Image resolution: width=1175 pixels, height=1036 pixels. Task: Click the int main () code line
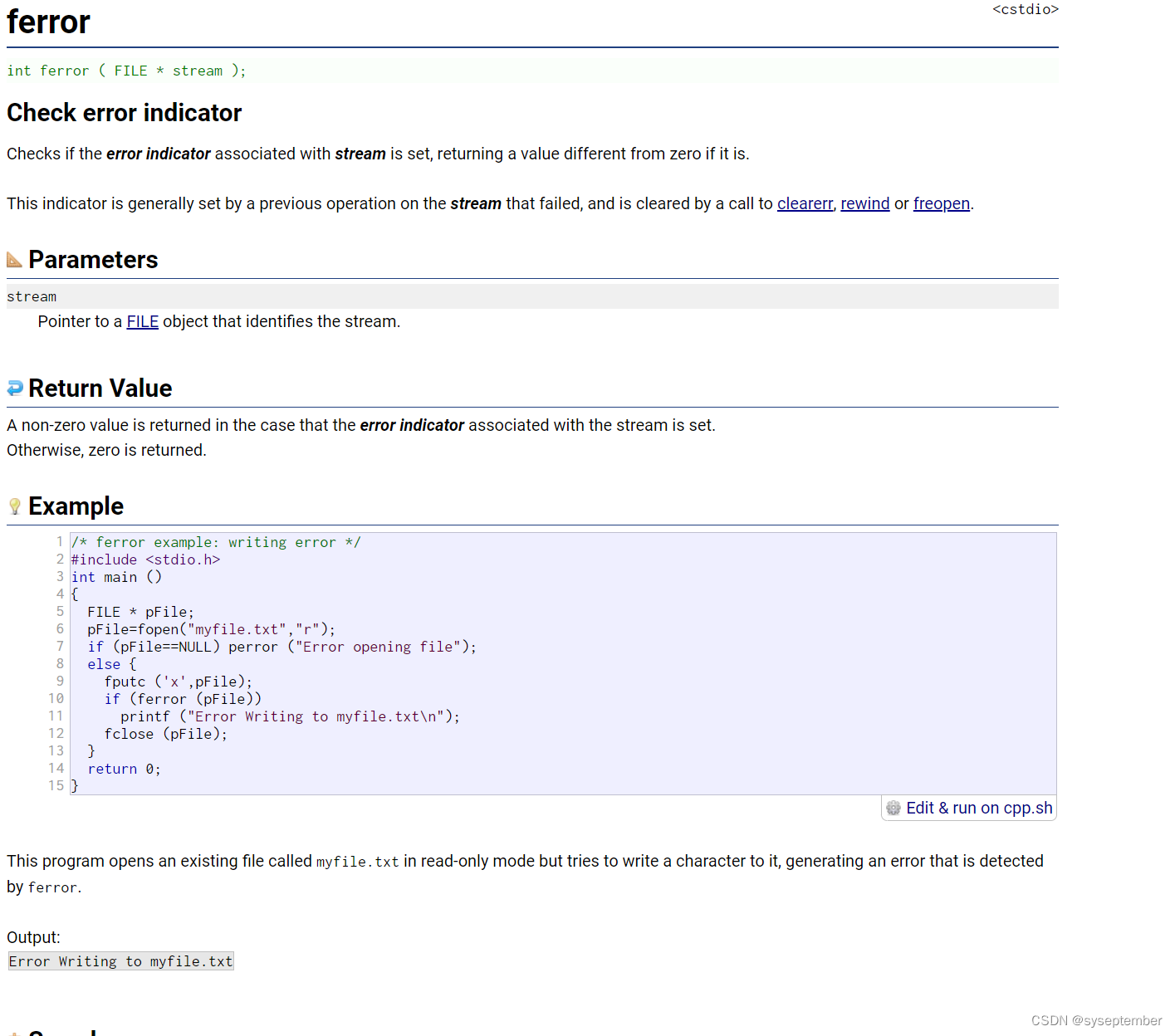tap(116, 577)
